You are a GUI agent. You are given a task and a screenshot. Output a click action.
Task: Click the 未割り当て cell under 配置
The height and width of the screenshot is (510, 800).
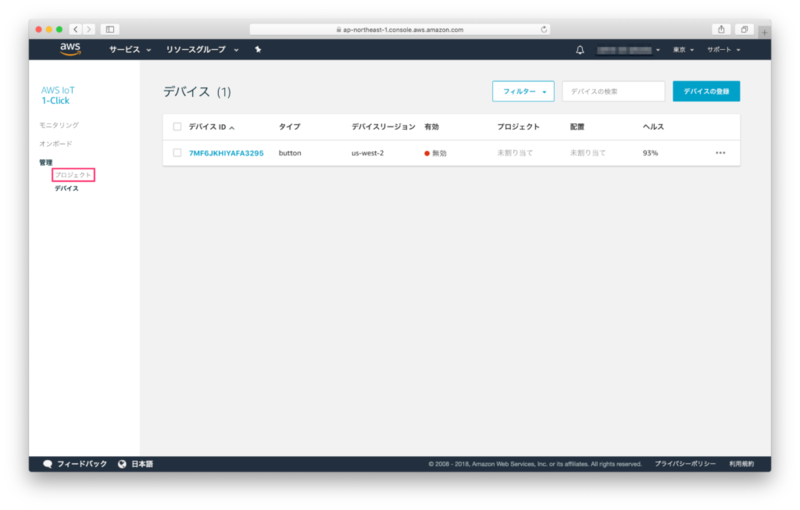(x=588, y=153)
